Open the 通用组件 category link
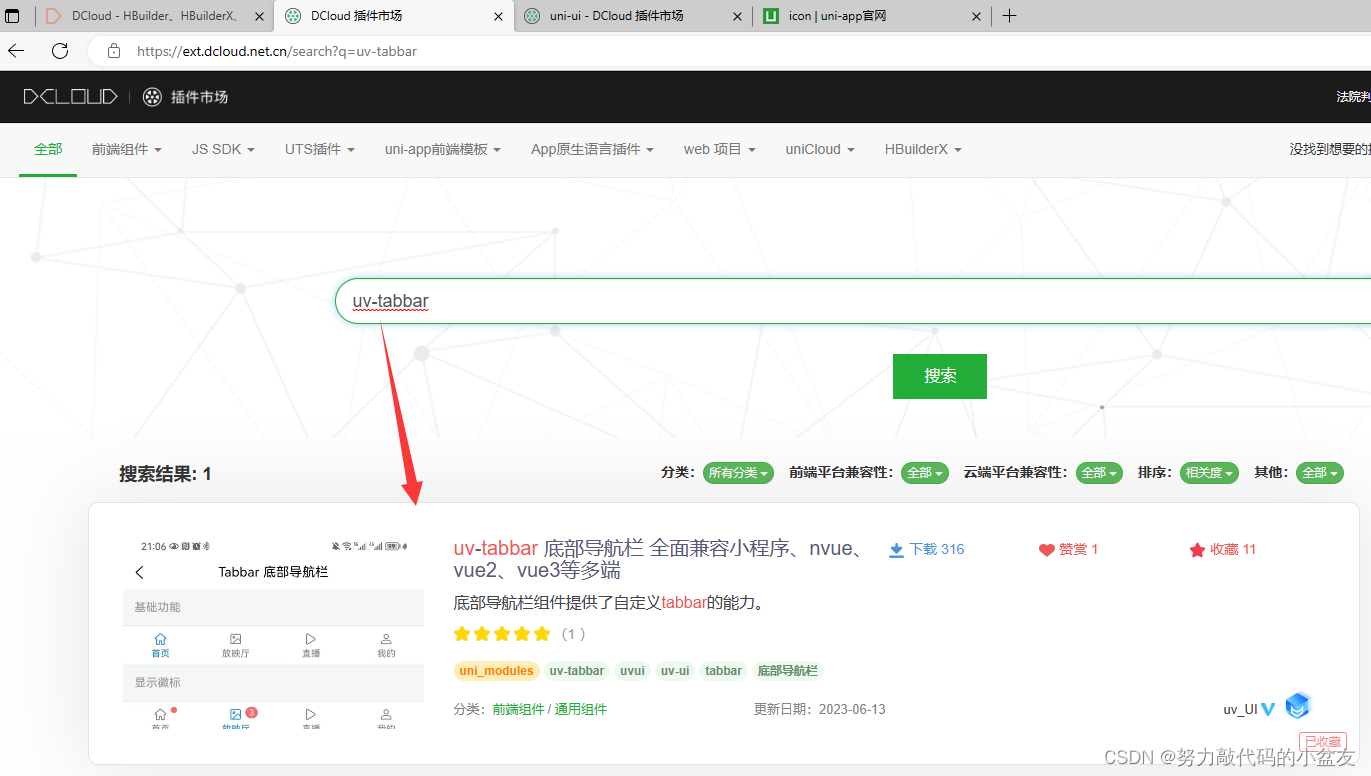The image size is (1371, 776). 581,709
